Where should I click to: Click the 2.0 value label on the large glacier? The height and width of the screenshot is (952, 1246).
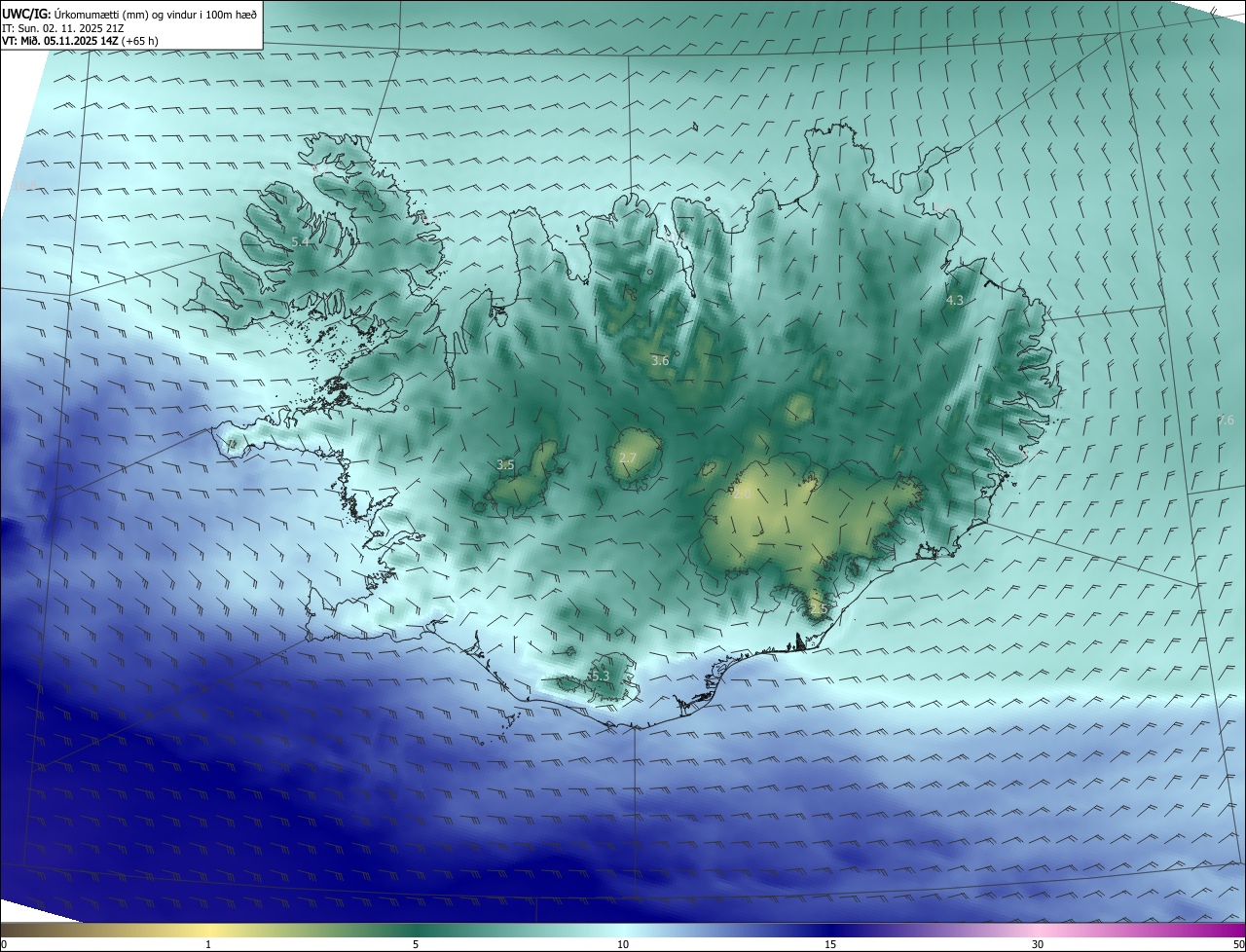pyautogui.click(x=742, y=494)
